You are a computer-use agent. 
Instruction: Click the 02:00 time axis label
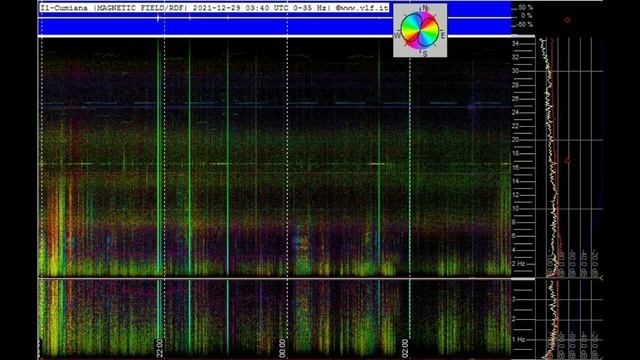pos(404,348)
